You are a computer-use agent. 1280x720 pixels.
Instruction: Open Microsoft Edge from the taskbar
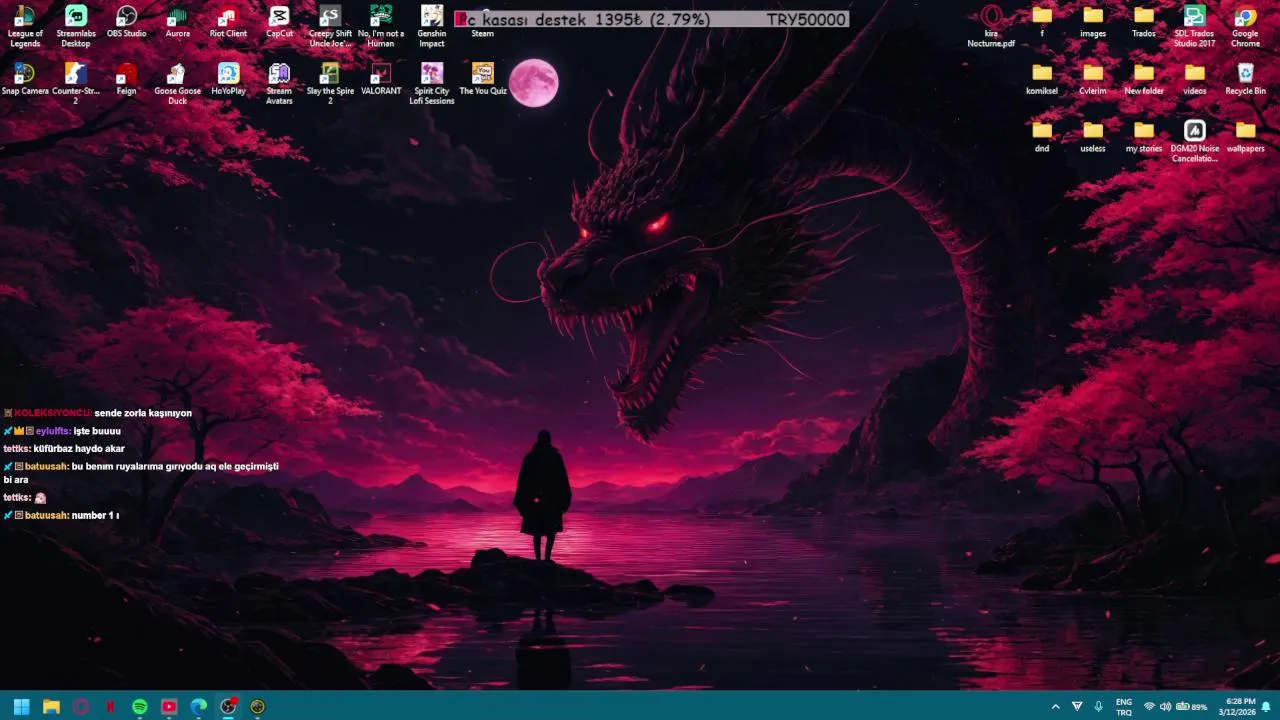tap(199, 707)
